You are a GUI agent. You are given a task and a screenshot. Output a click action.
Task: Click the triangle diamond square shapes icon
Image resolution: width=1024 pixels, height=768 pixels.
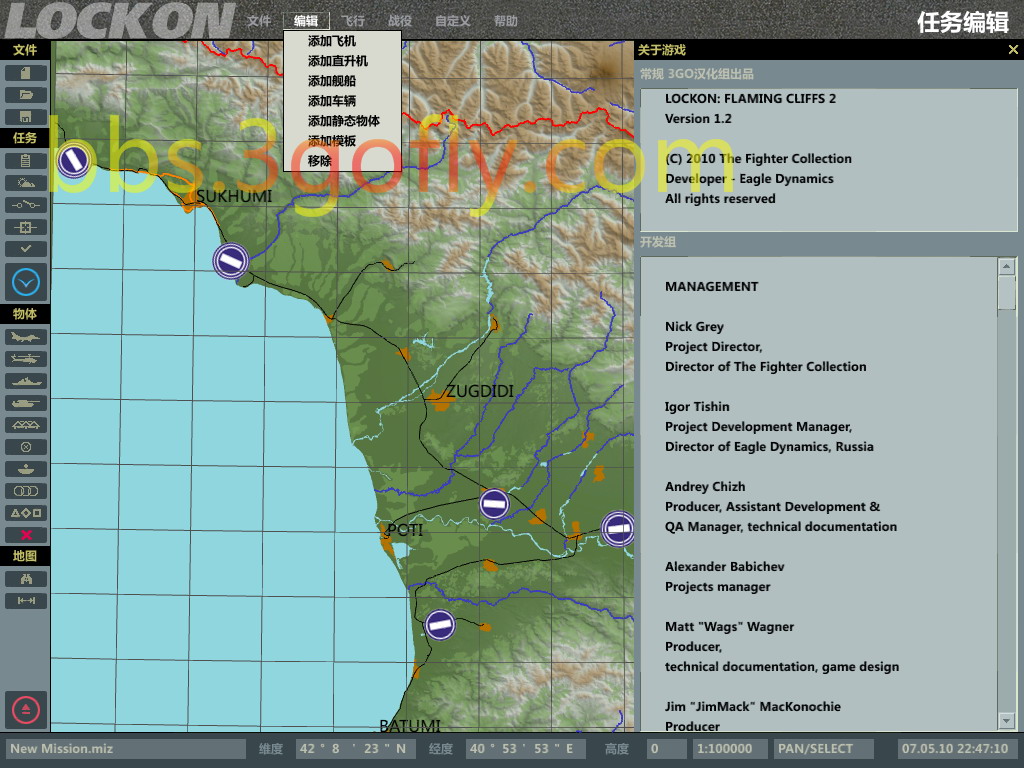click(x=25, y=513)
